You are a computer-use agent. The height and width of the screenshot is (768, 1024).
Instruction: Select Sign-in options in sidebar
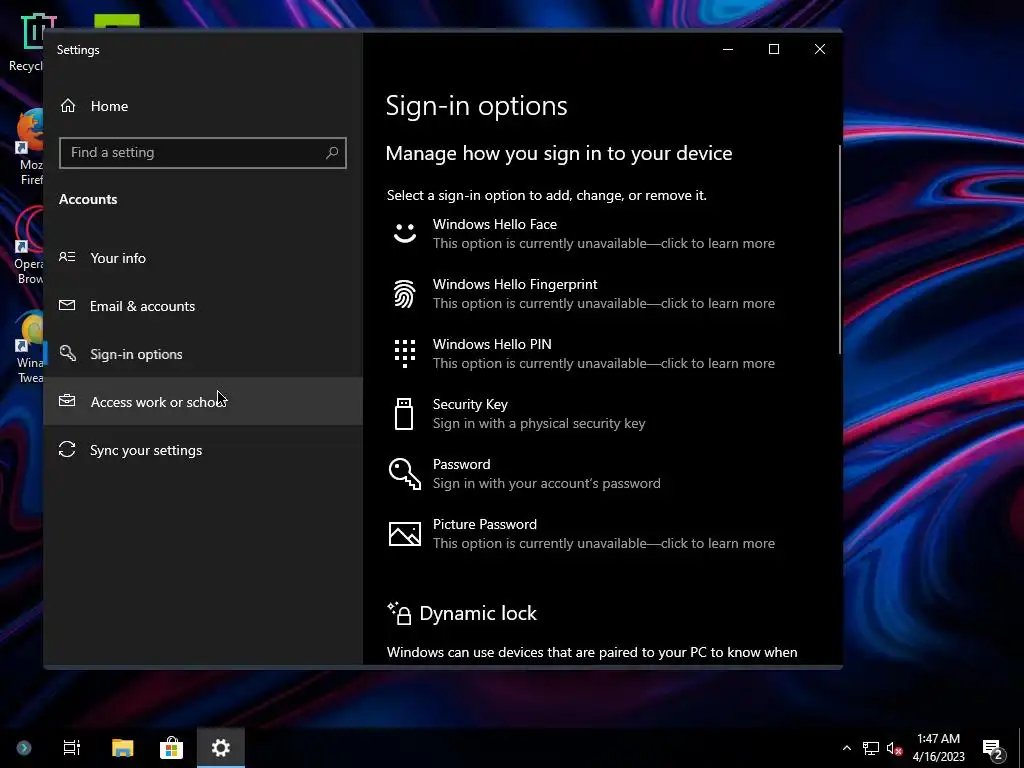coord(203,354)
